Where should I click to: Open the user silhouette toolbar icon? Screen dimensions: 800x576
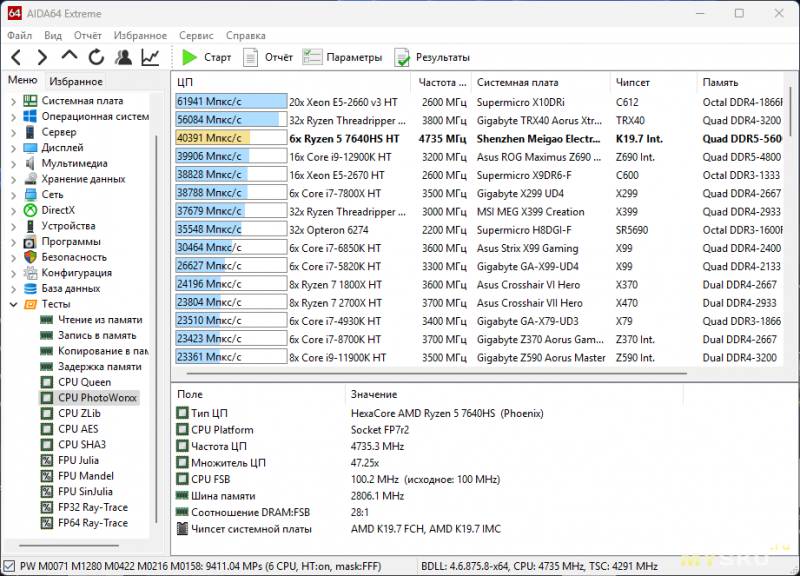click(x=123, y=57)
